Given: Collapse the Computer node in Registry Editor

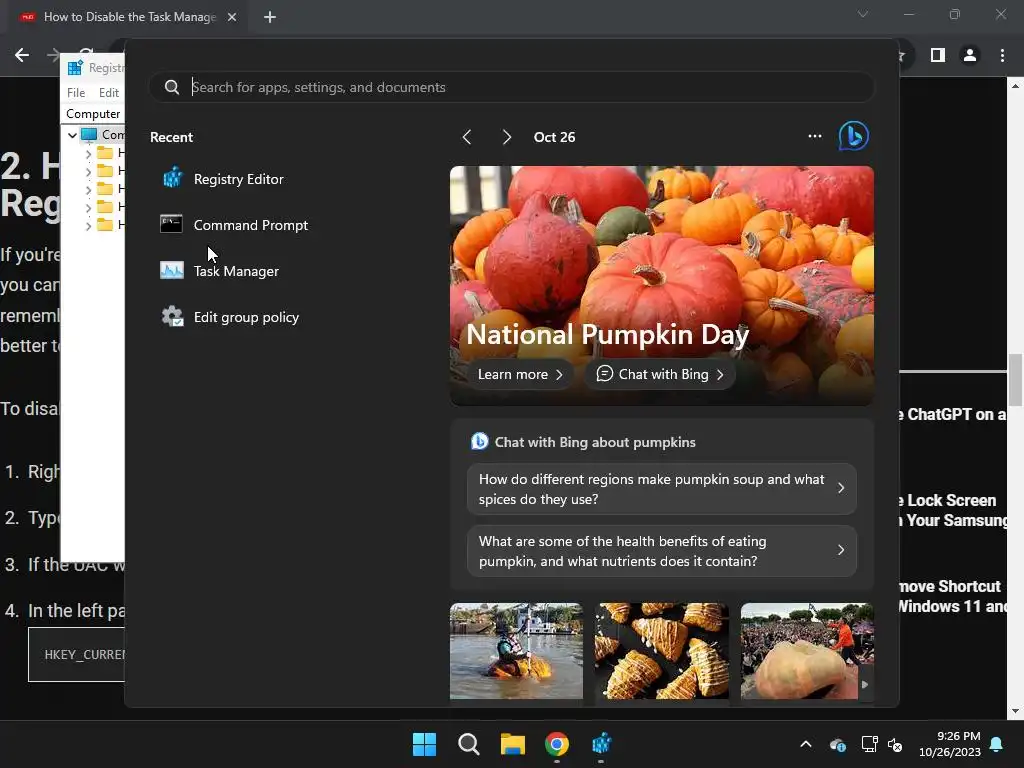Looking at the screenshot, I should [72, 135].
